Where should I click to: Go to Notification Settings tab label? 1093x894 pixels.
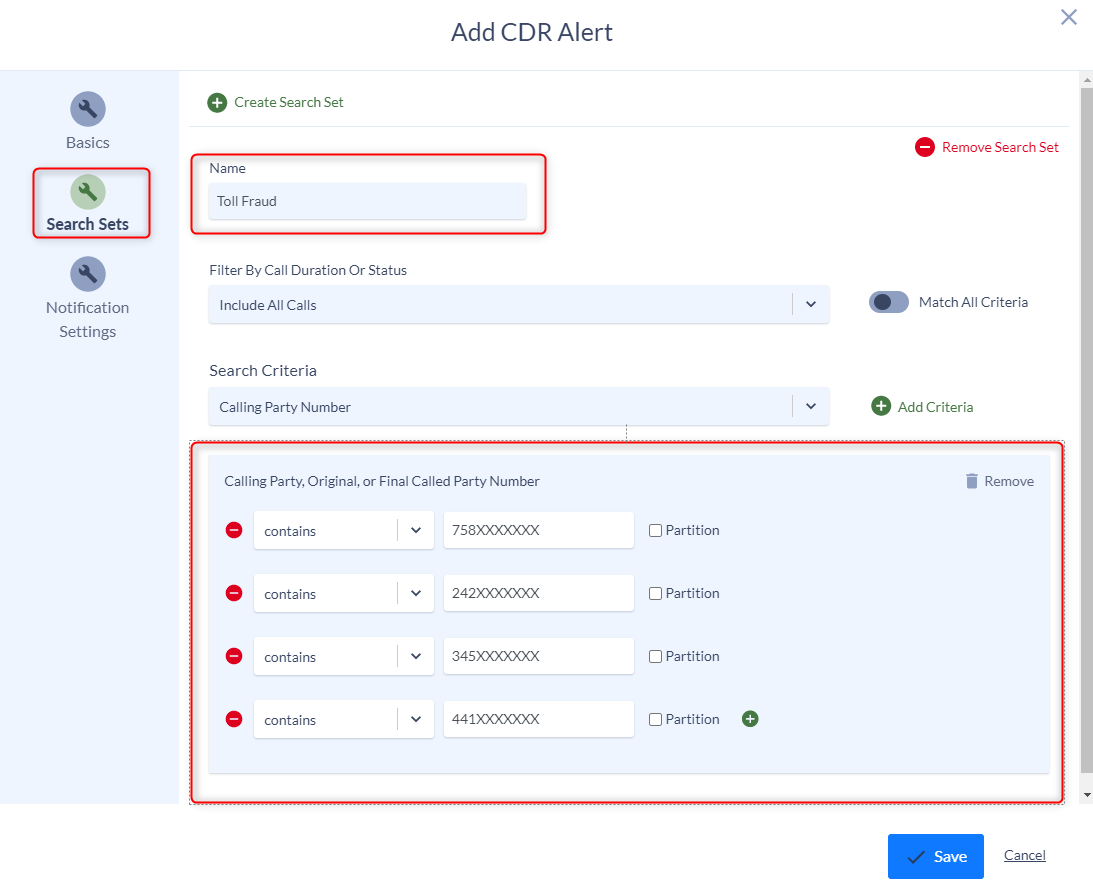[88, 320]
